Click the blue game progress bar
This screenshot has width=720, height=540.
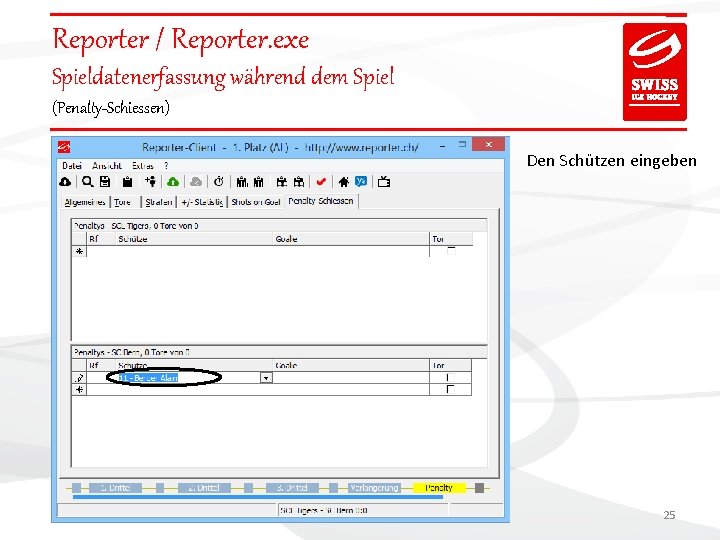[x=258, y=497]
